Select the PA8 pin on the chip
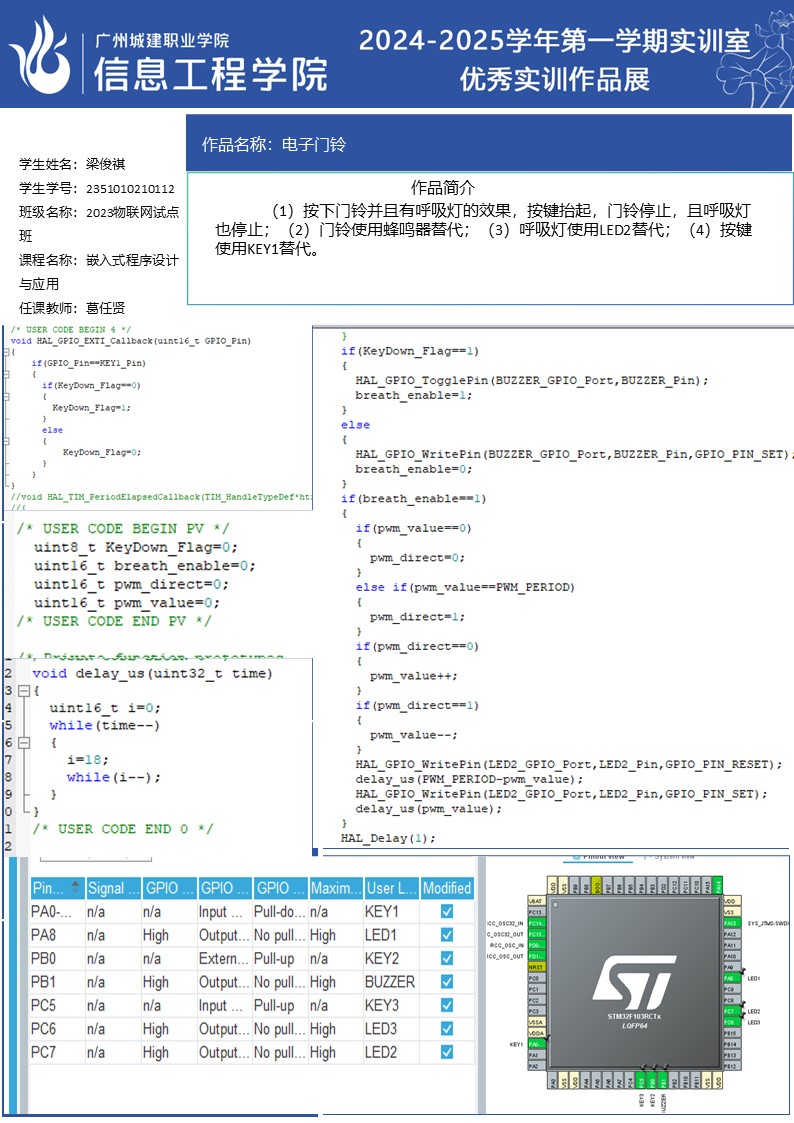The width and height of the screenshot is (794, 1123). click(729, 978)
